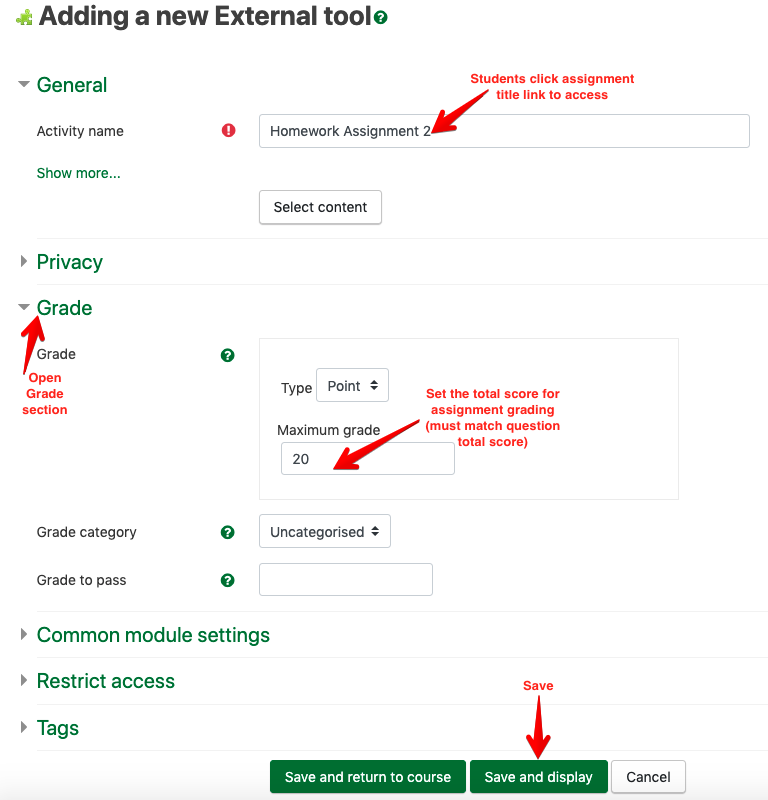The height and width of the screenshot is (800, 768).
Task: Click the Select content button
Action: pos(320,207)
